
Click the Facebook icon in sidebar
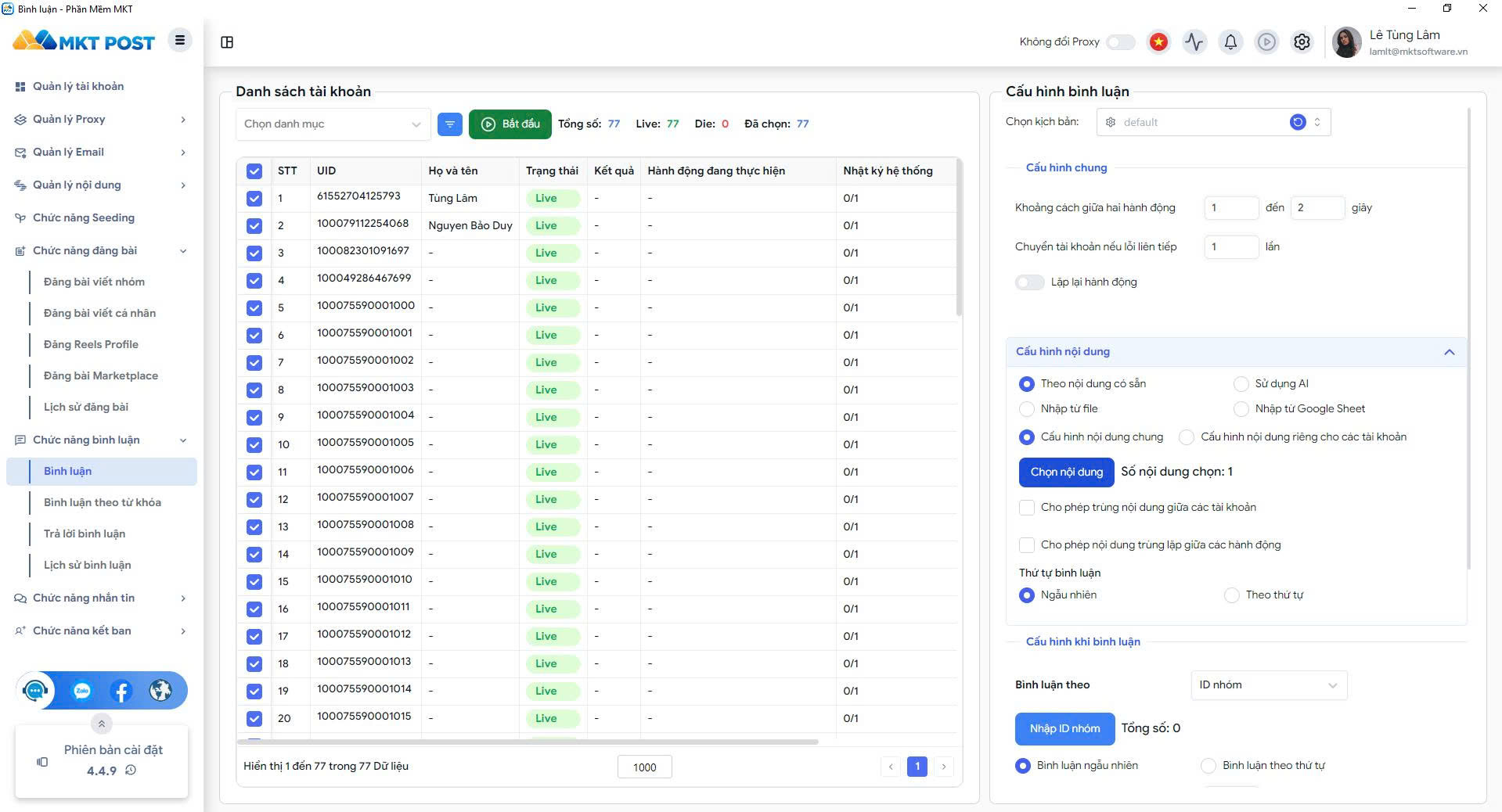[x=121, y=691]
